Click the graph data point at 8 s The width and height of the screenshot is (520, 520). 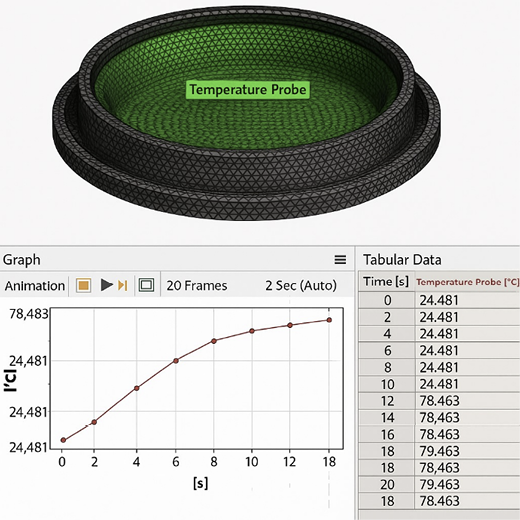click(214, 341)
